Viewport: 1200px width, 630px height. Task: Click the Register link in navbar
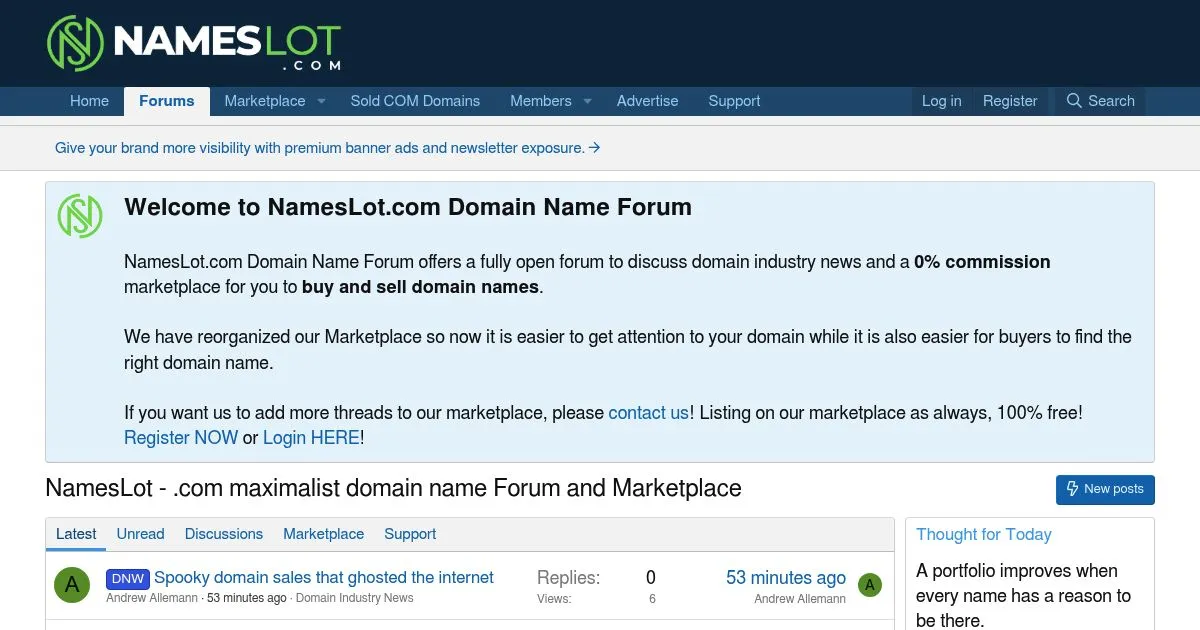pos(1010,101)
